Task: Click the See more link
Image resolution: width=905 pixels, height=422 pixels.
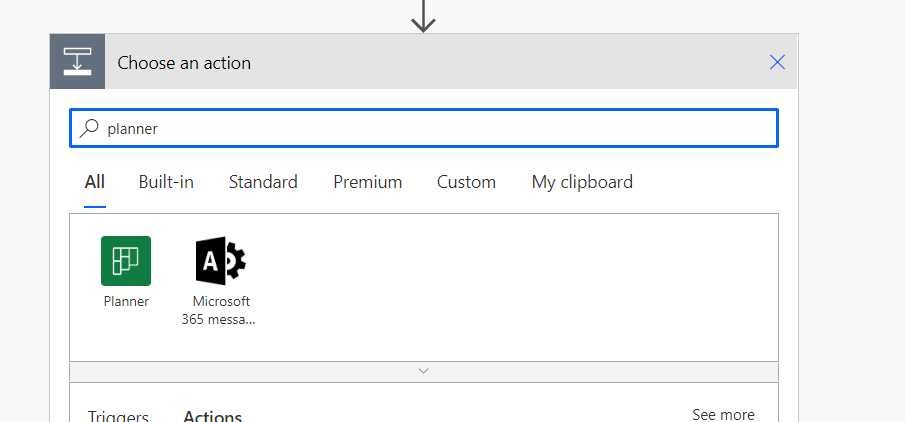Action: [723, 414]
